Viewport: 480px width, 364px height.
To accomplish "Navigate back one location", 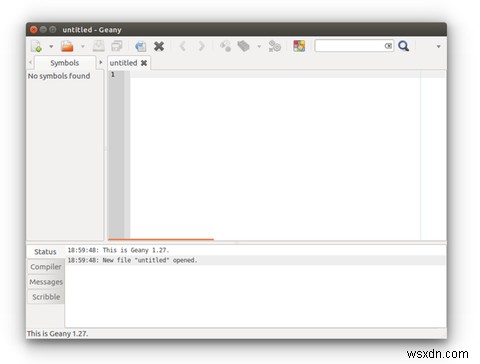I will pos(183,46).
